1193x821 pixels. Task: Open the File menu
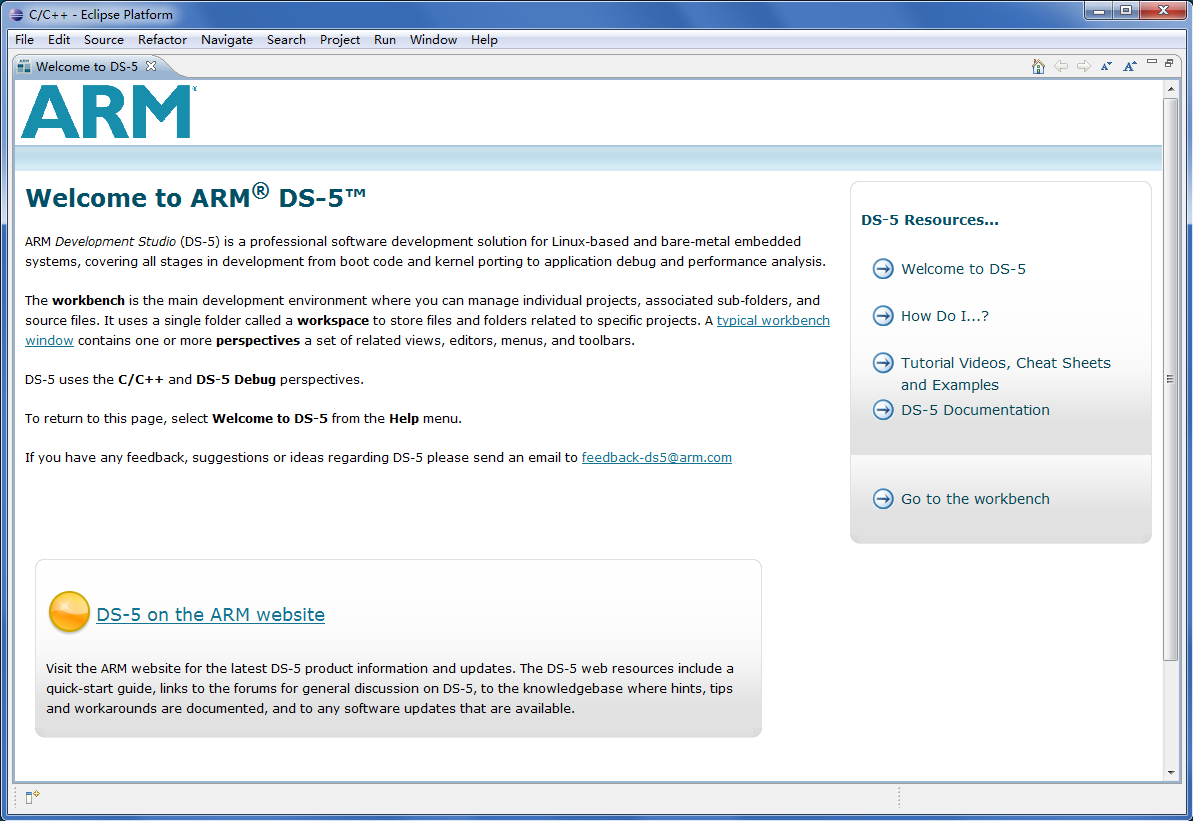click(24, 40)
